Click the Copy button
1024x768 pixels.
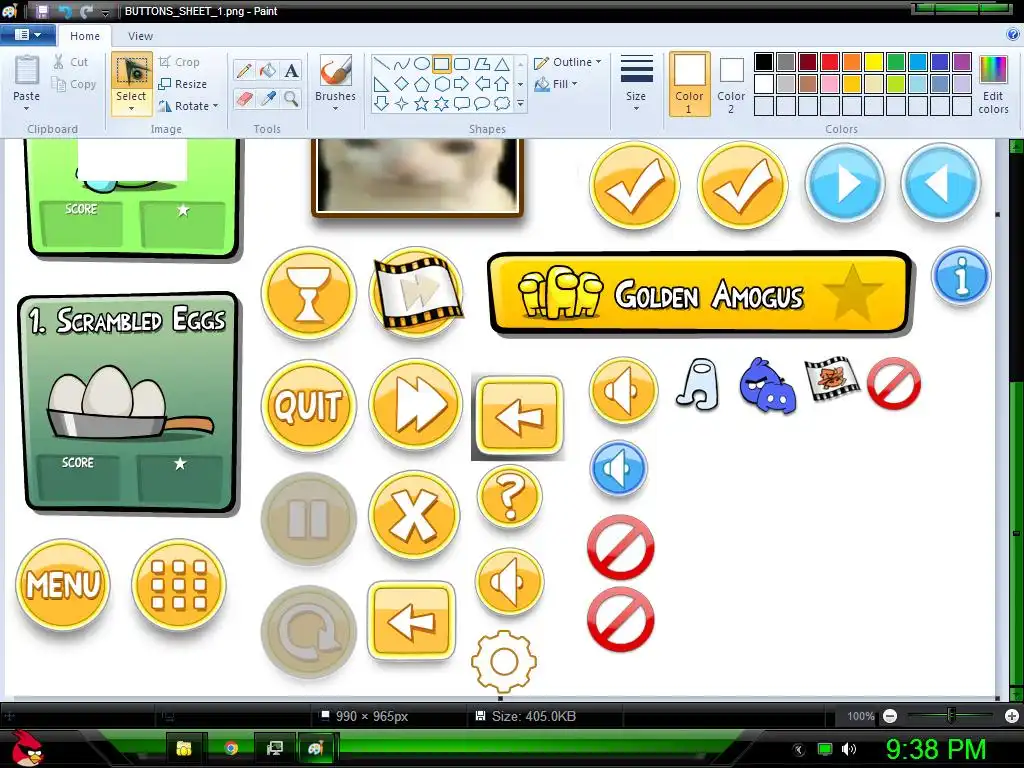[74, 84]
